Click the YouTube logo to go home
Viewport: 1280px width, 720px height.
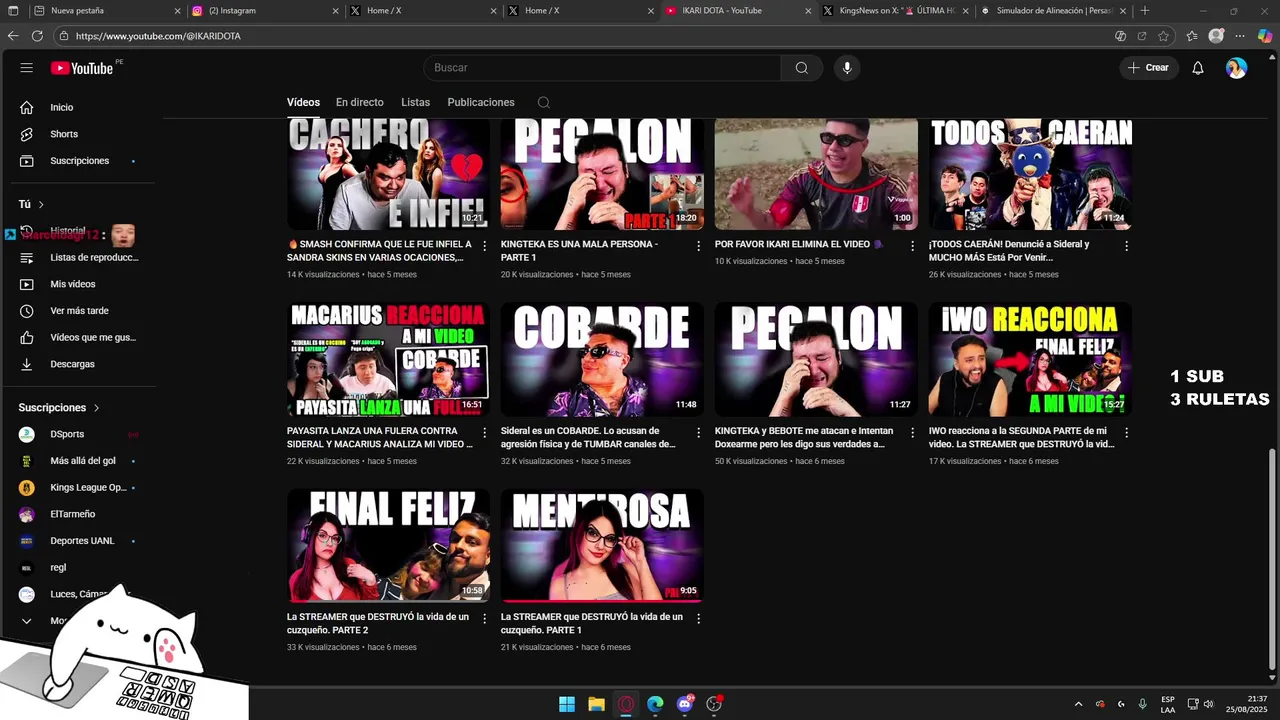point(82,68)
